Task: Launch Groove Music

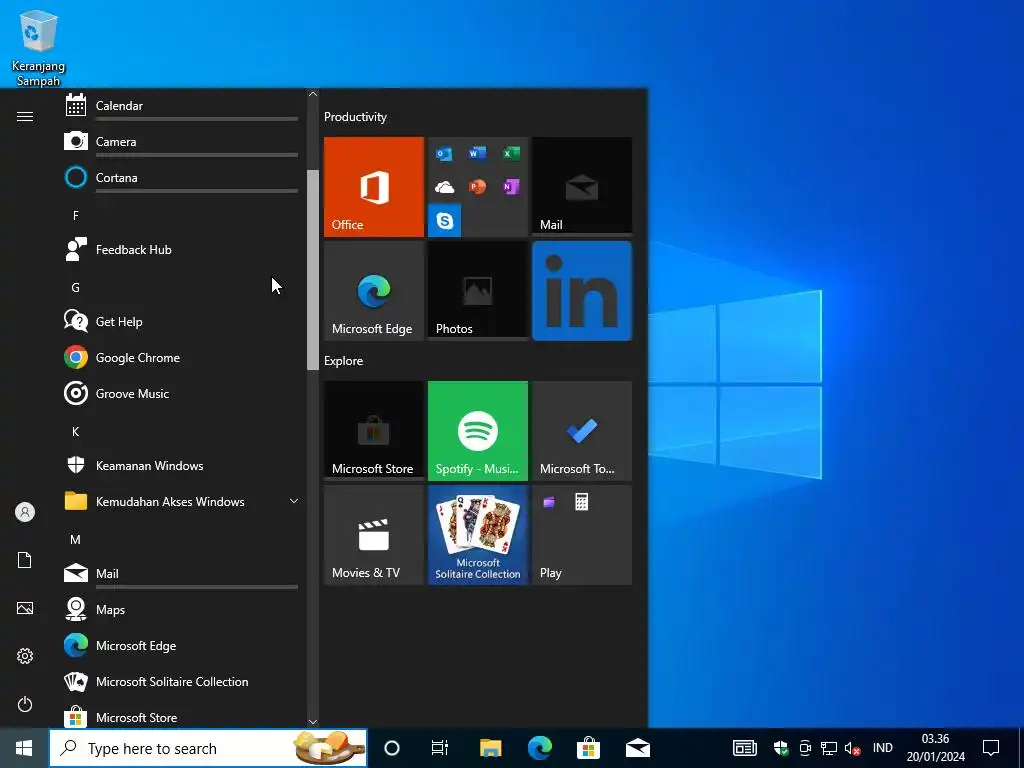Action: point(182,393)
